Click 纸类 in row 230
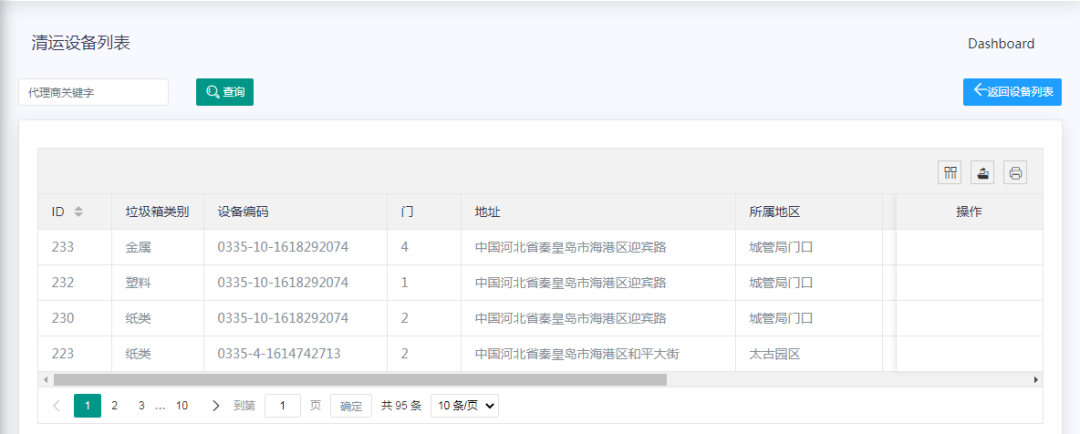This screenshot has height=434, width=1080. pyautogui.click(x=157, y=318)
